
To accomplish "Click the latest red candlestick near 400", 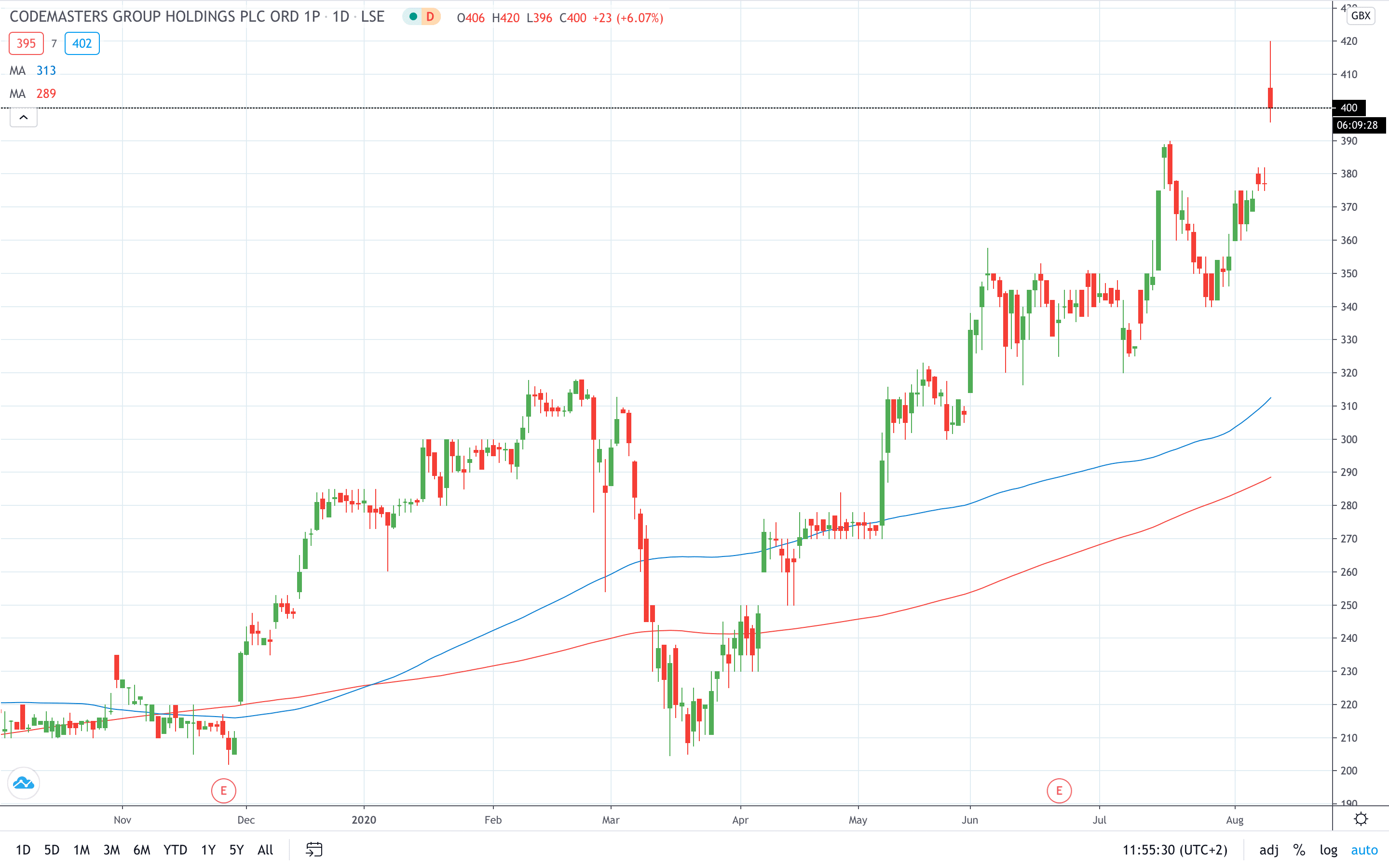I will 1270,97.
